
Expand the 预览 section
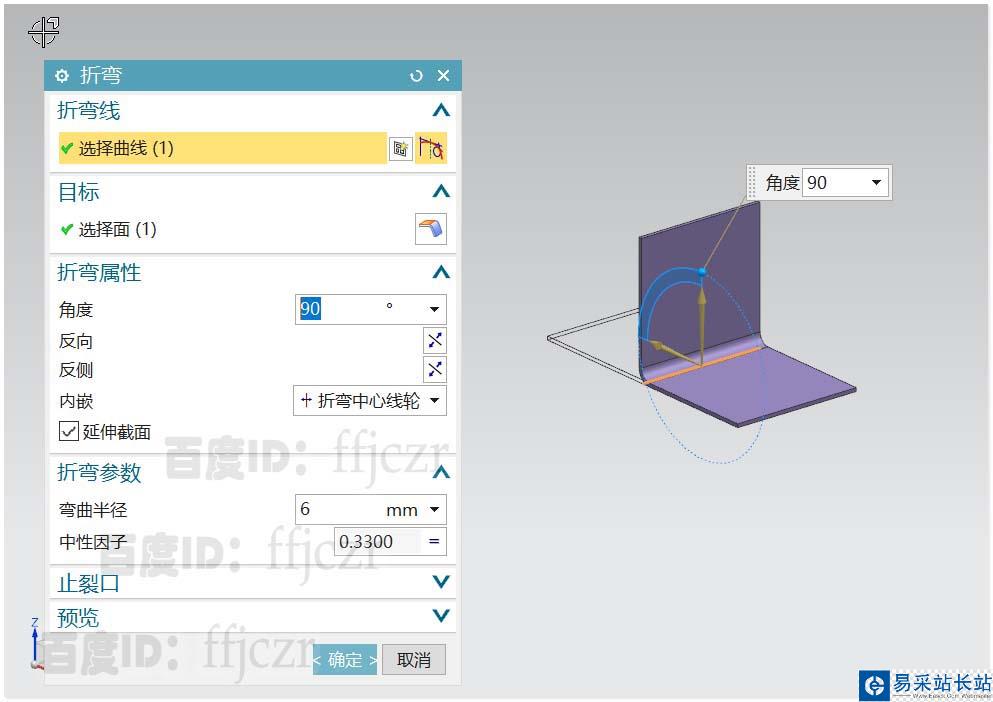[441, 615]
